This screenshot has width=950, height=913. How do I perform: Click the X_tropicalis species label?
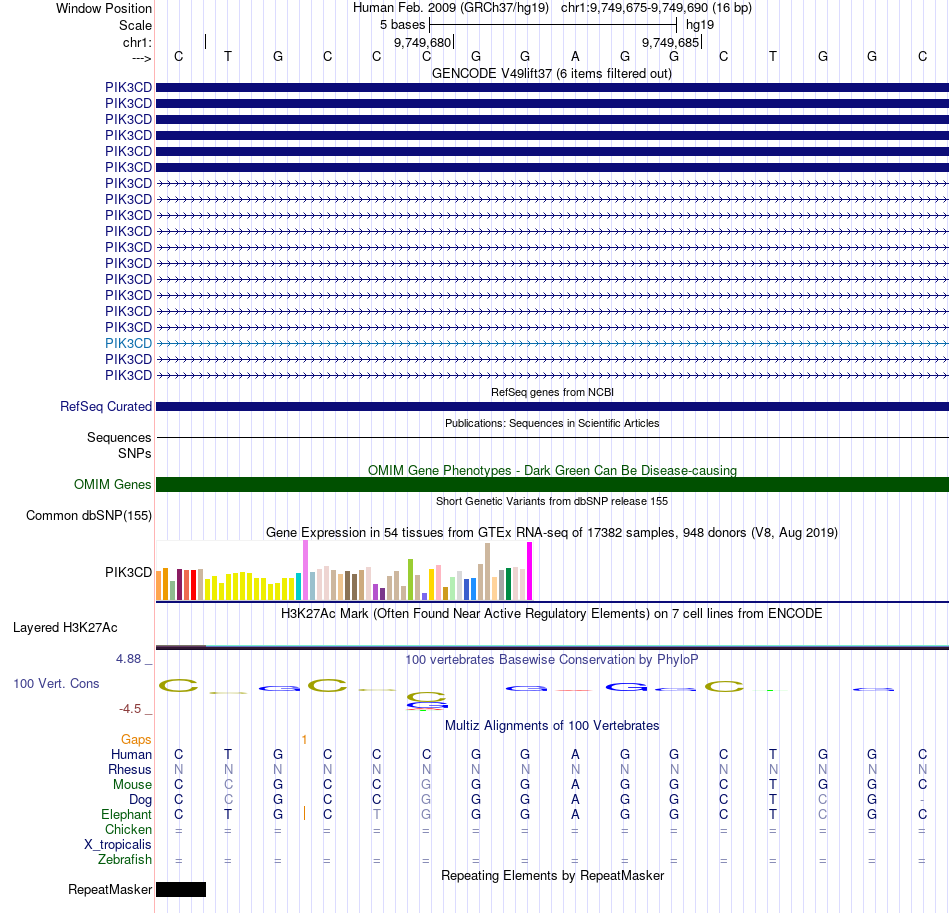(x=118, y=845)
